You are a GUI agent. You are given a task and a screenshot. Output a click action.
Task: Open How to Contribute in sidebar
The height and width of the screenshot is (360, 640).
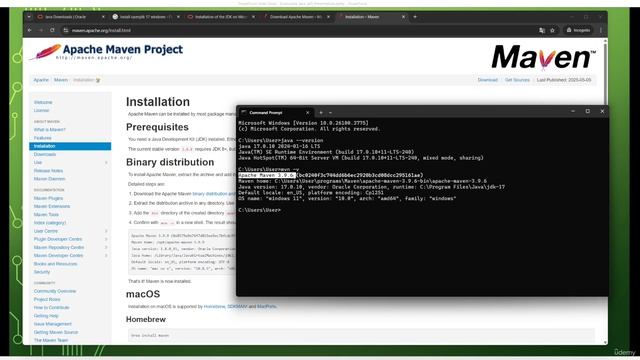pyautogui.click(x=51, y=308)
